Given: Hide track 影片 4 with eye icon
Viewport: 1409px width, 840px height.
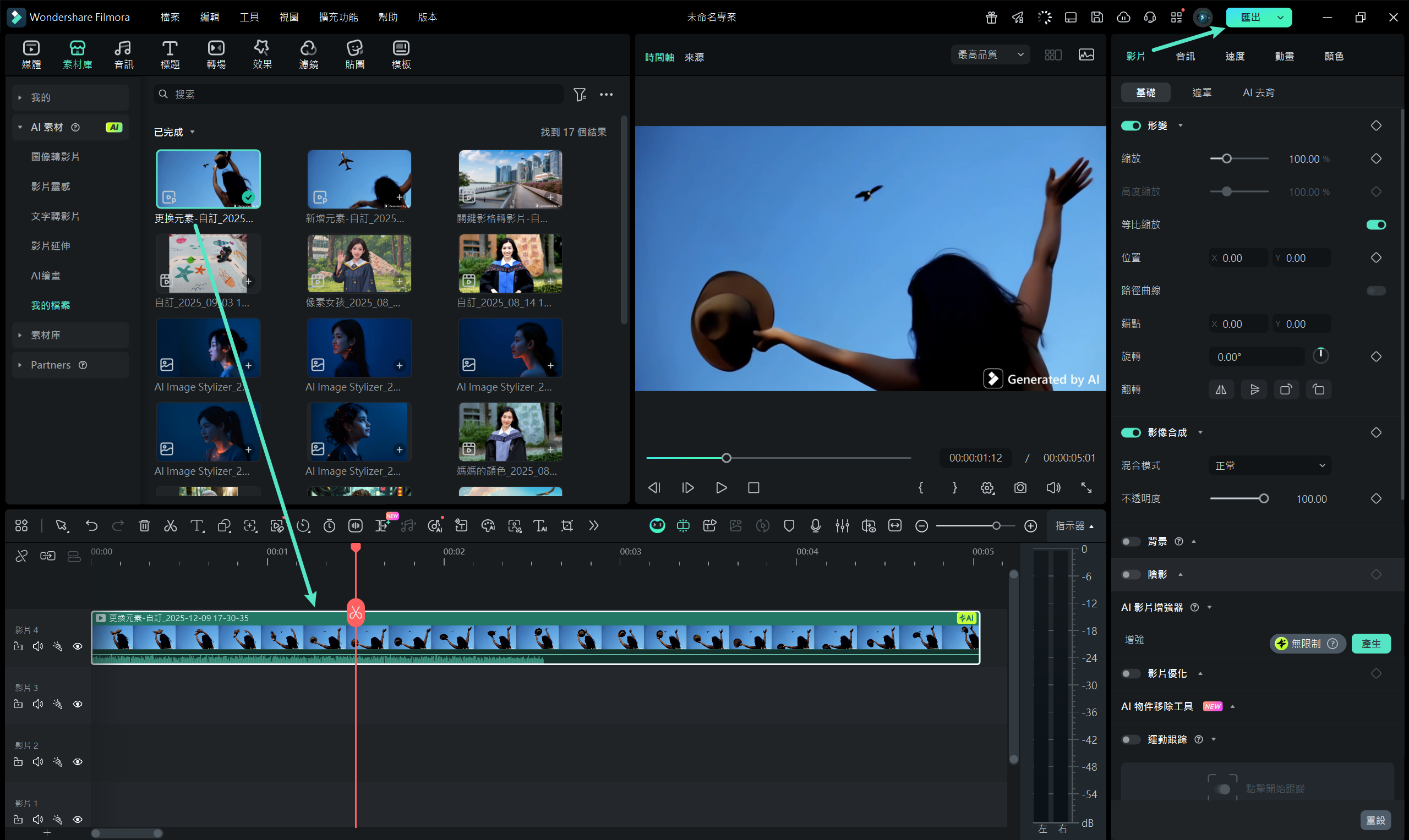Looking at the screenshot, I should (x=78, y=646).
